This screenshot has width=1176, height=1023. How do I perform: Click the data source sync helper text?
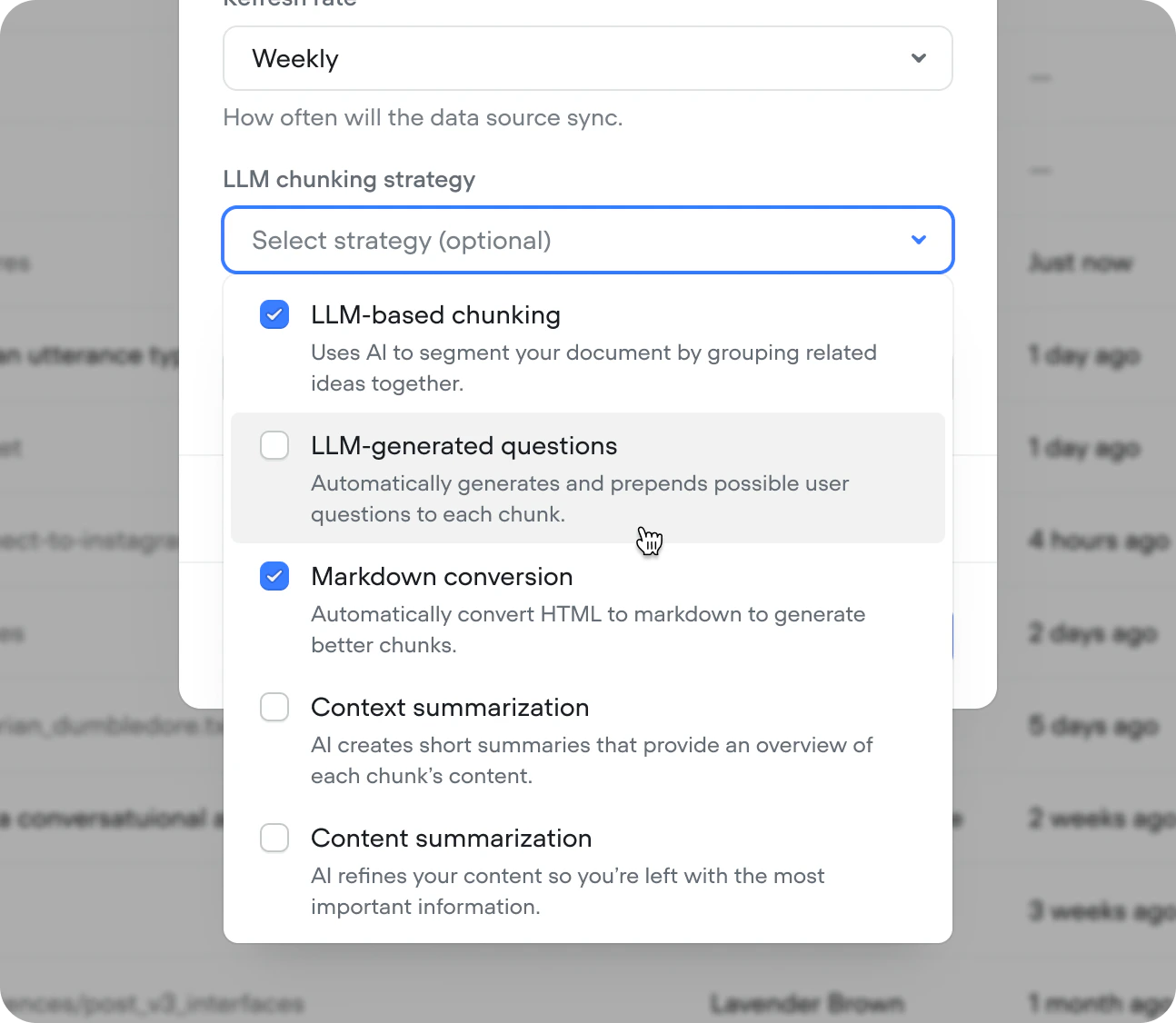(423, 118)
